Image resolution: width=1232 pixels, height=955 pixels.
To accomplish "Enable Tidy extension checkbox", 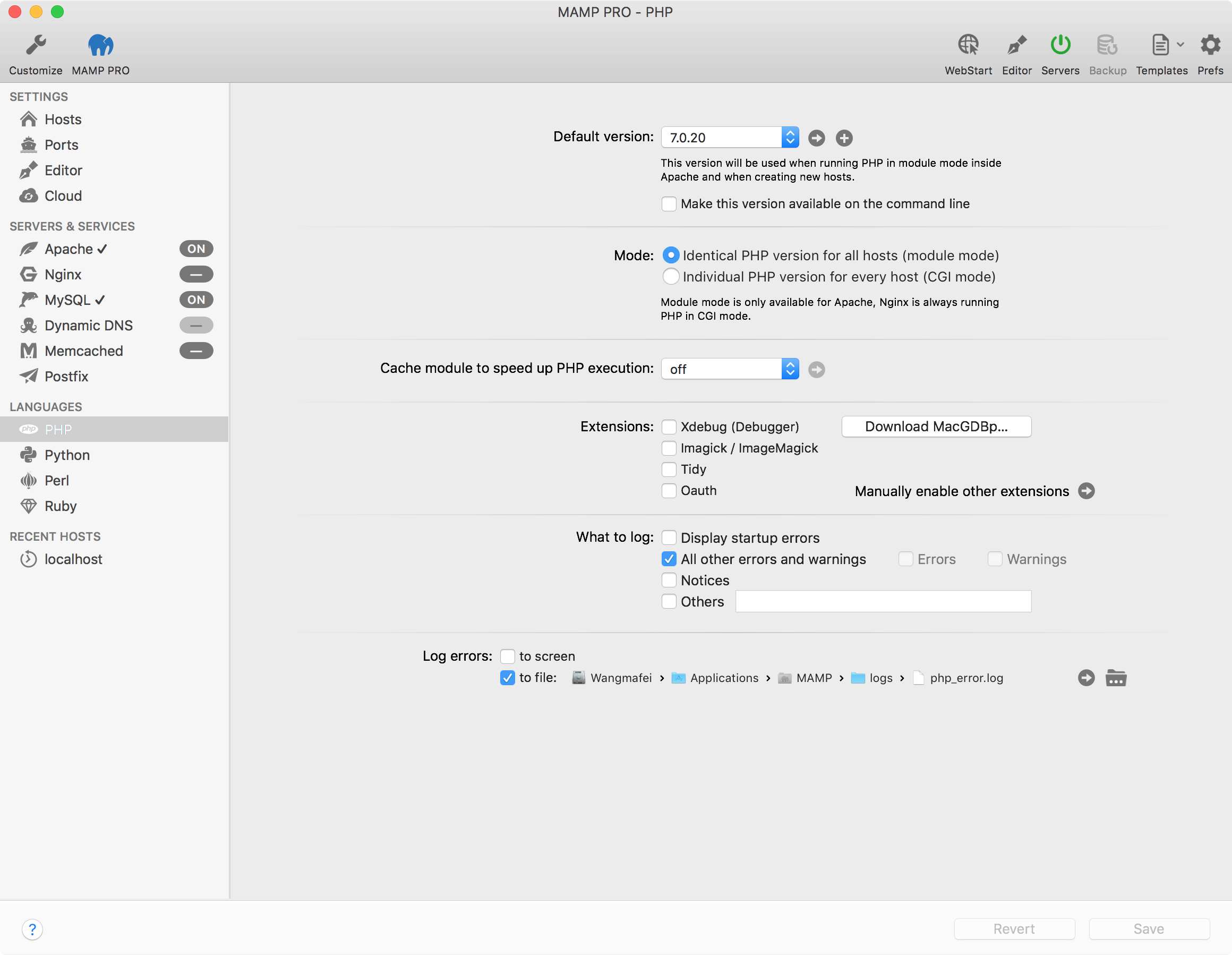I will [x=669, y=470].
